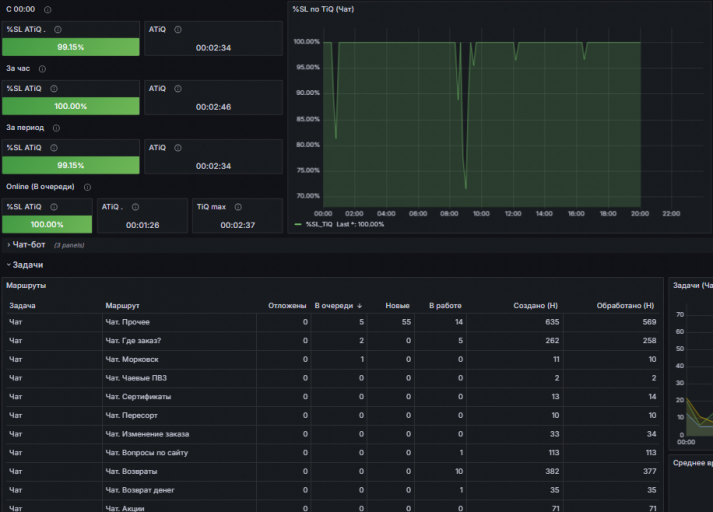
Task: Click TiQ max value 00:02:37
Action: 237,225
